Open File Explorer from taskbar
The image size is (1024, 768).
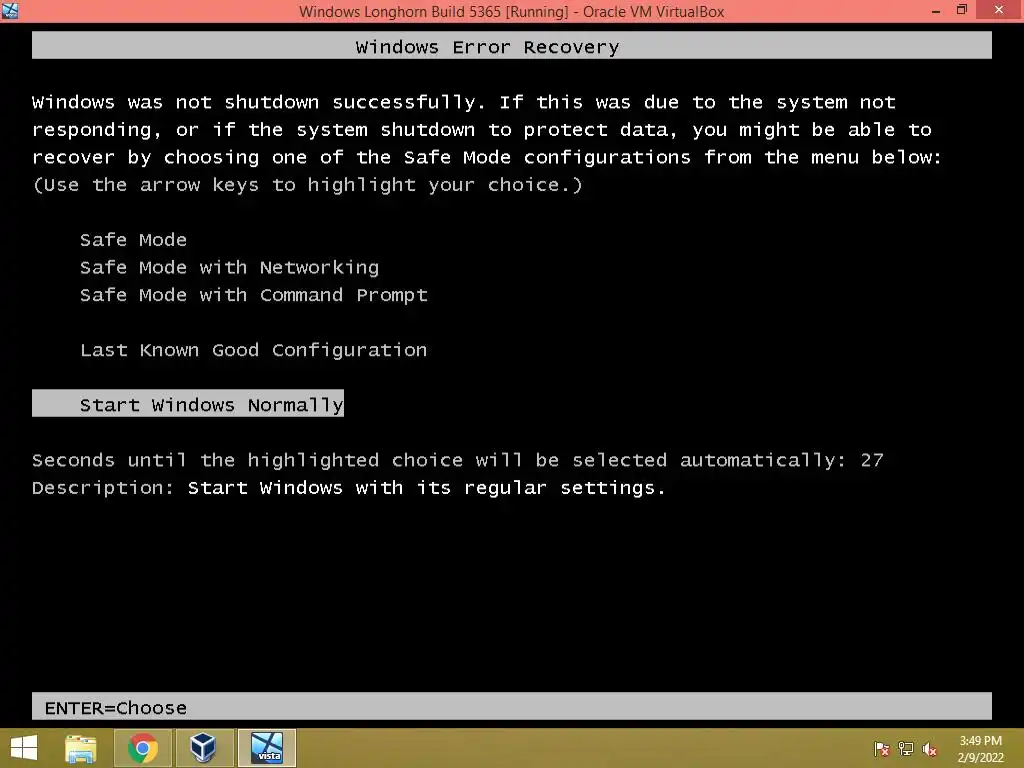pos(81,748)
